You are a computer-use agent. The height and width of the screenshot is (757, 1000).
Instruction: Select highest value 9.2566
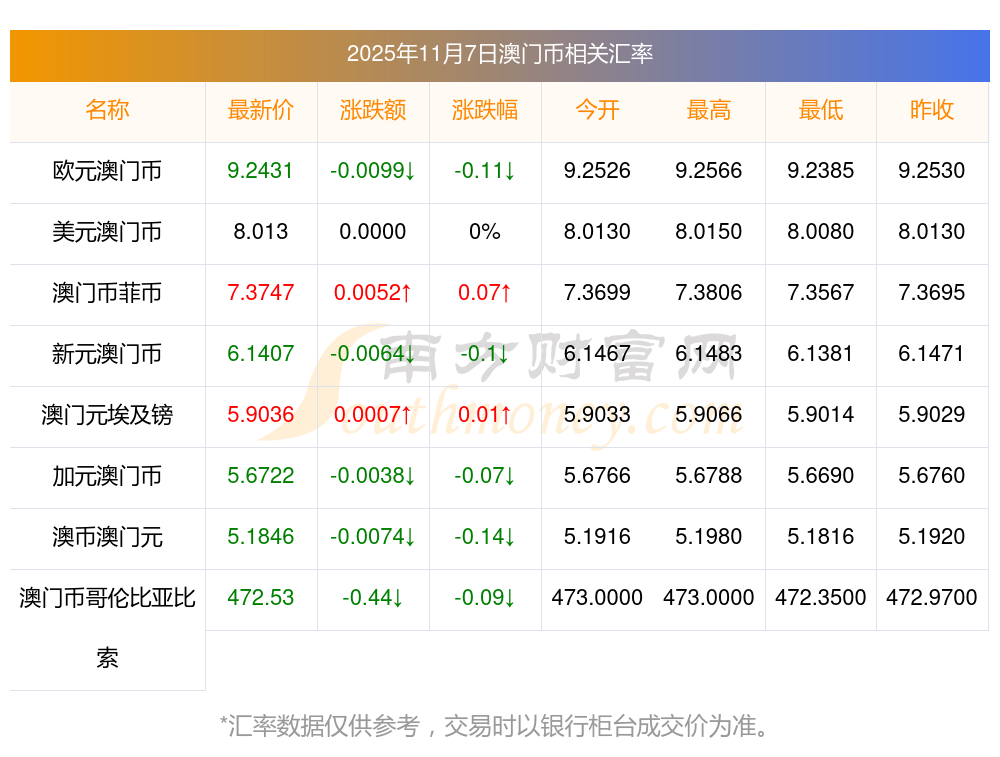[709, 170]
